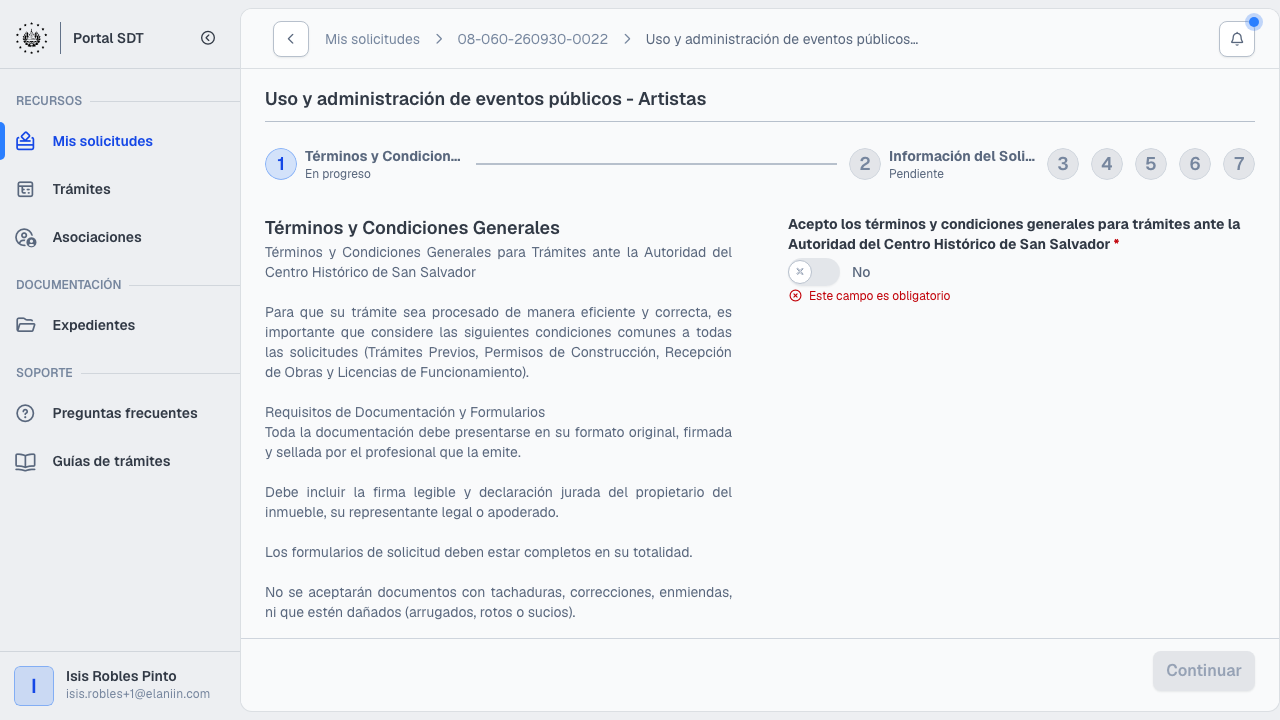Image resolution: width=1280 pixels, height=720 pixels.
Task: Open Asociaciones in the sidebar
Action: point(120,237)
